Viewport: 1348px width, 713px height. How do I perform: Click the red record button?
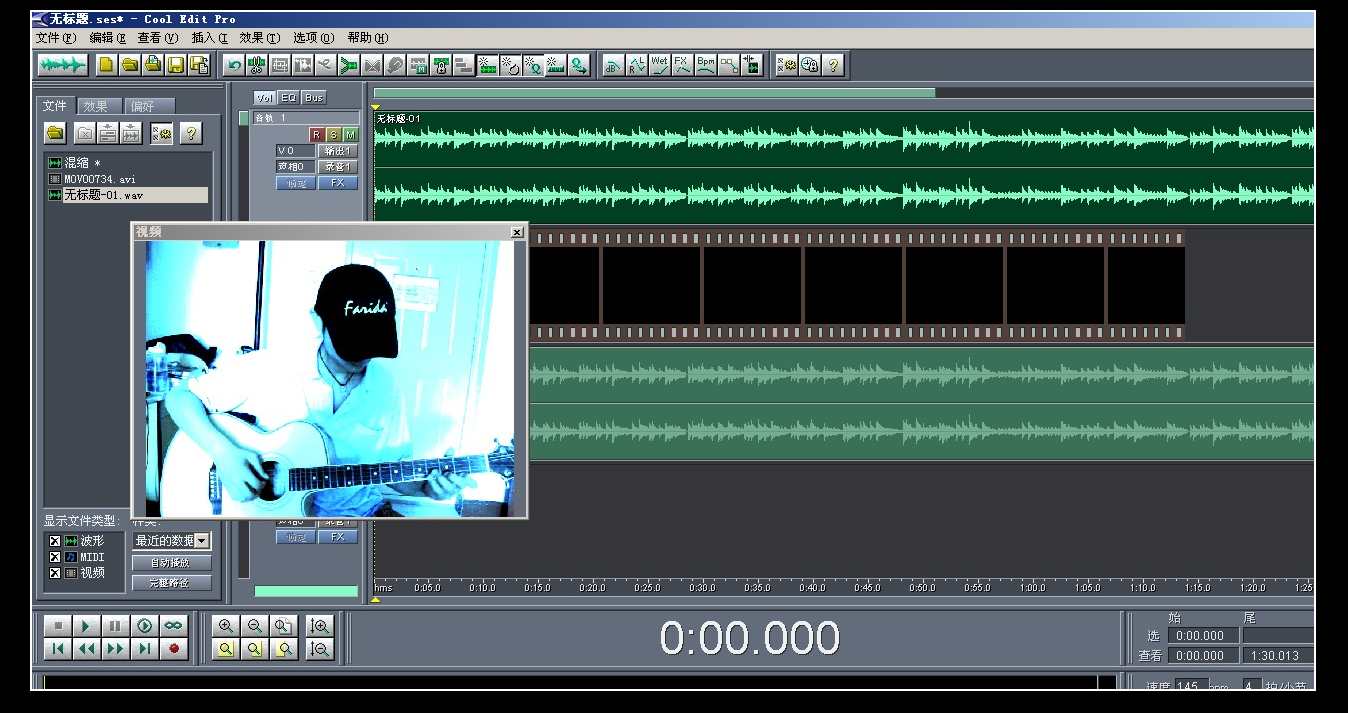174,648
